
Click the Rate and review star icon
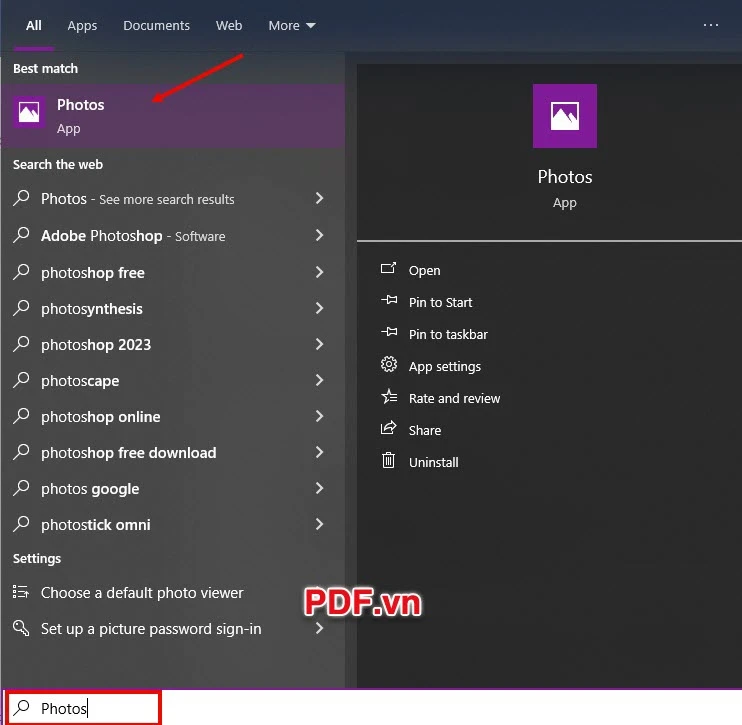(x=389, y=397)
